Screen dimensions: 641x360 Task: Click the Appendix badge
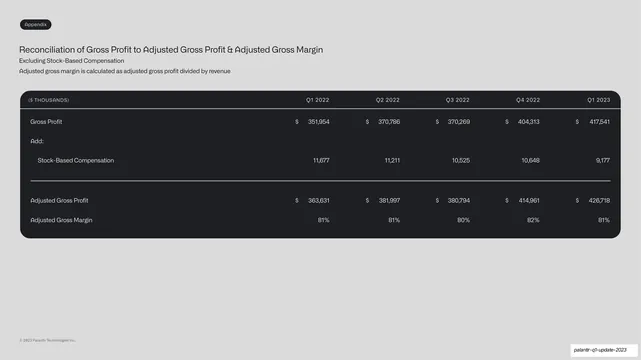pyautogui.click(x=36, y=25)
